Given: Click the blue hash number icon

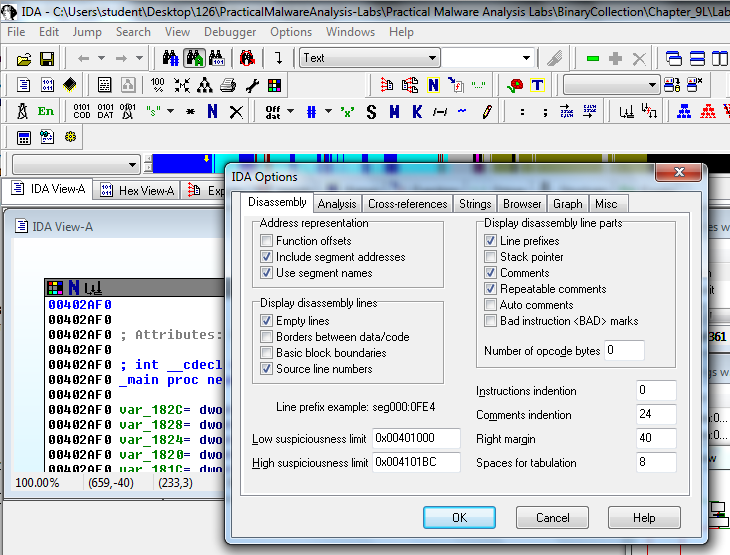Looking at the screenshot, I should coord(311,112).
